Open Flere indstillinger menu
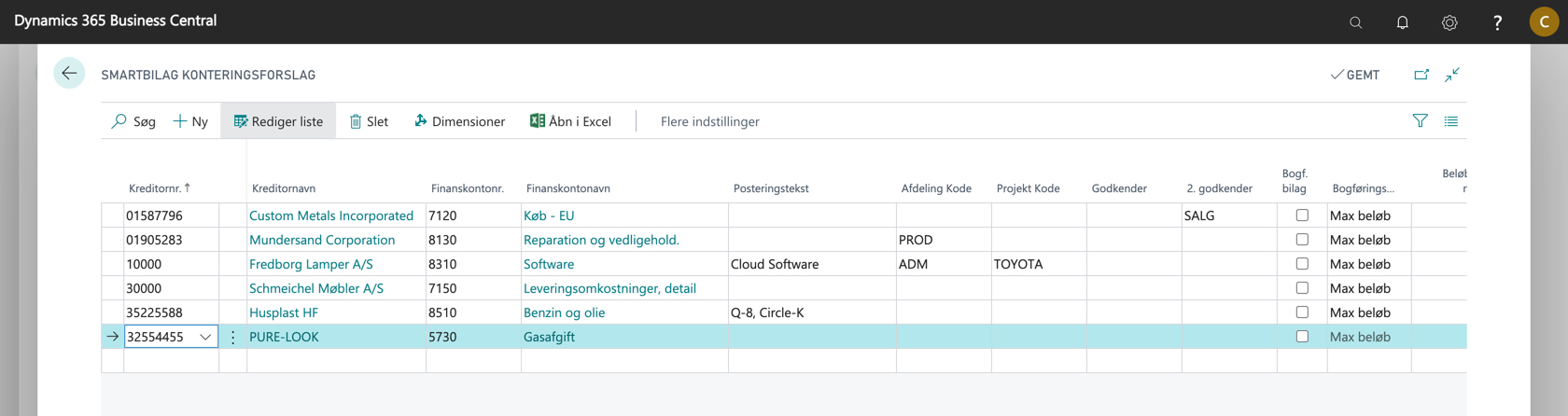The image size is (1568, 416). [x=710, y=121]
